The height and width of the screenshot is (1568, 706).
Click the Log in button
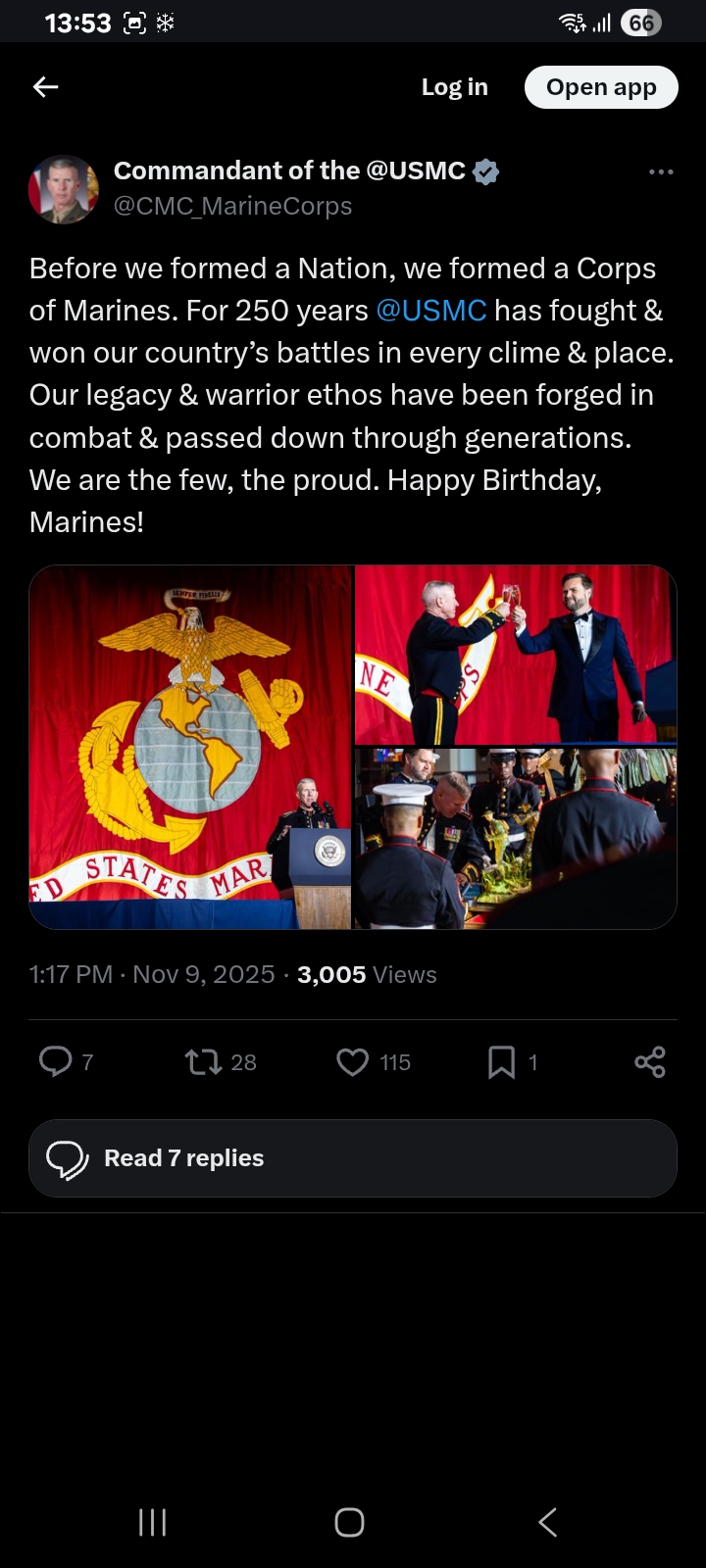pos(454,87)
